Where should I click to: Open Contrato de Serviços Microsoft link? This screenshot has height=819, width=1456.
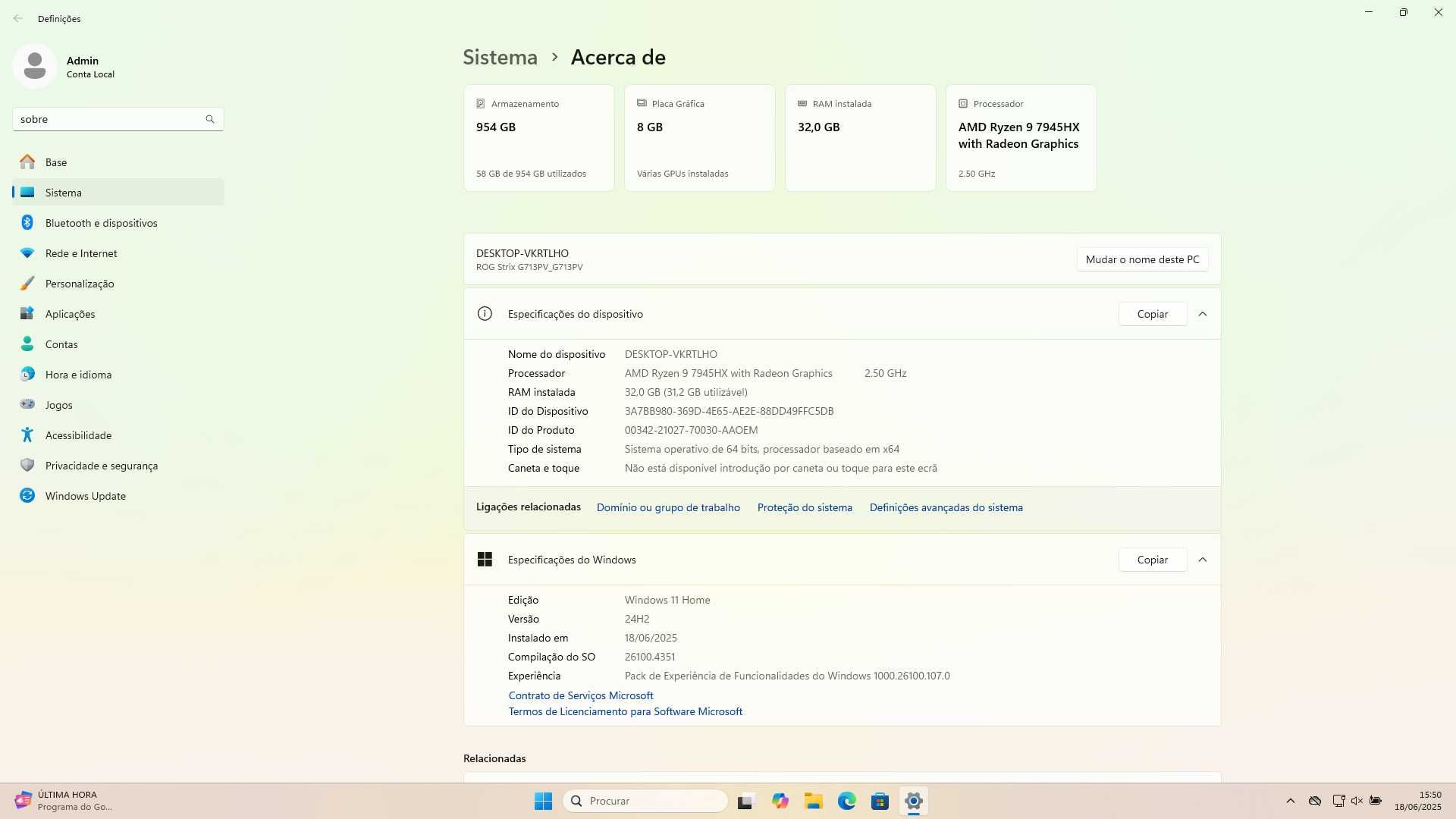[581, 695]
